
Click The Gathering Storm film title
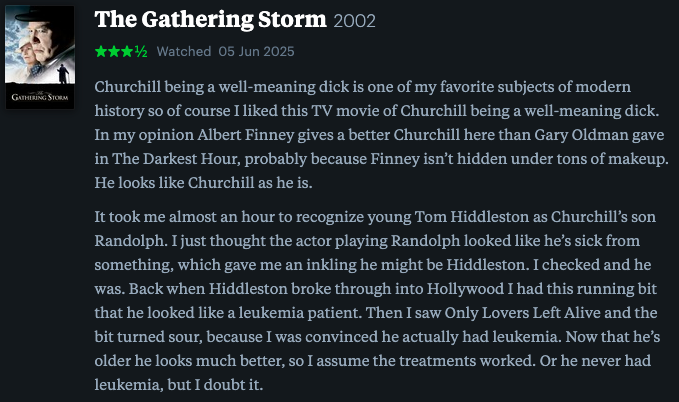210,19
